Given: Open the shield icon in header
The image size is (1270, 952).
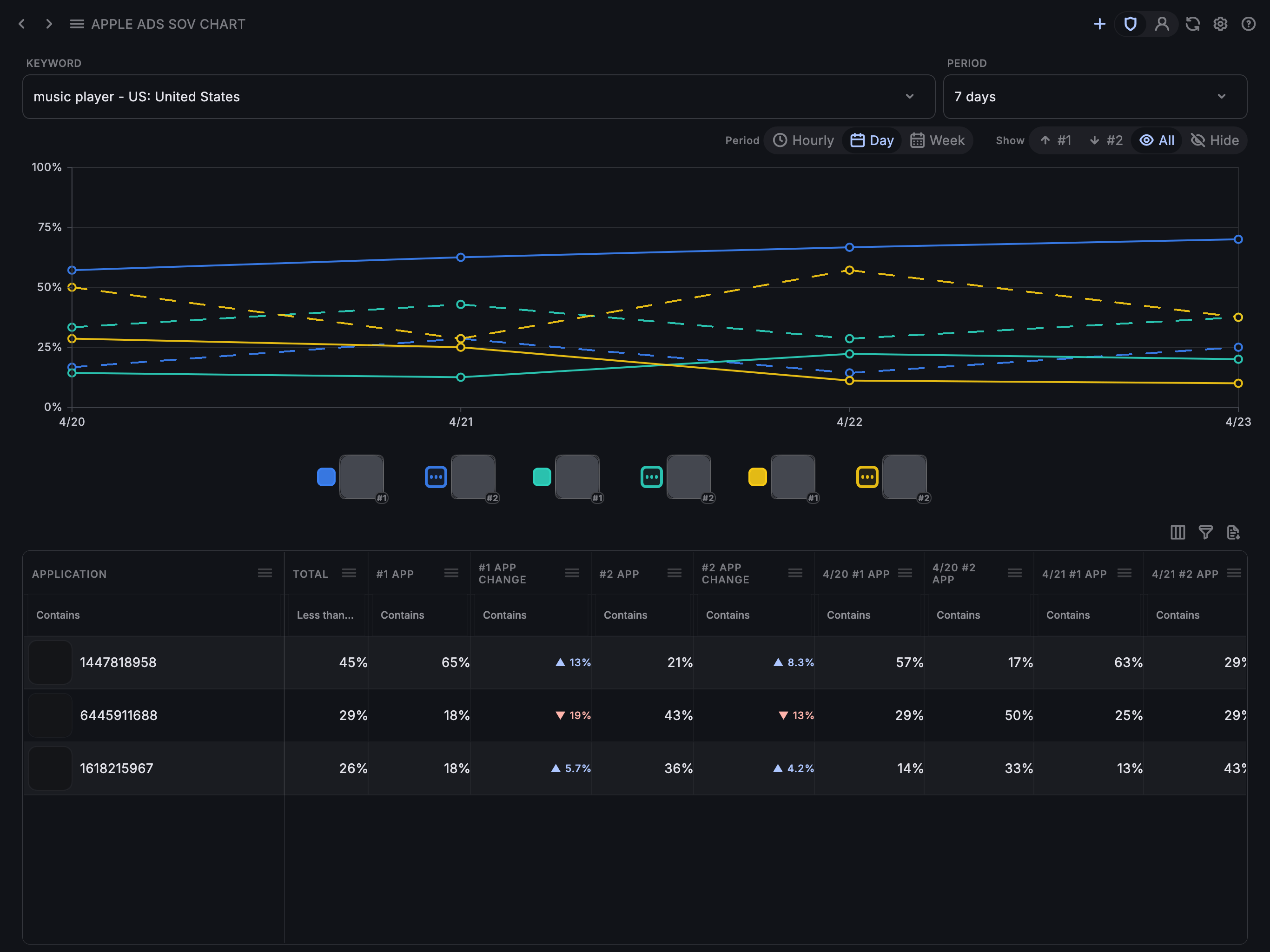Looking at the screenshot, I should (1131, 24).
